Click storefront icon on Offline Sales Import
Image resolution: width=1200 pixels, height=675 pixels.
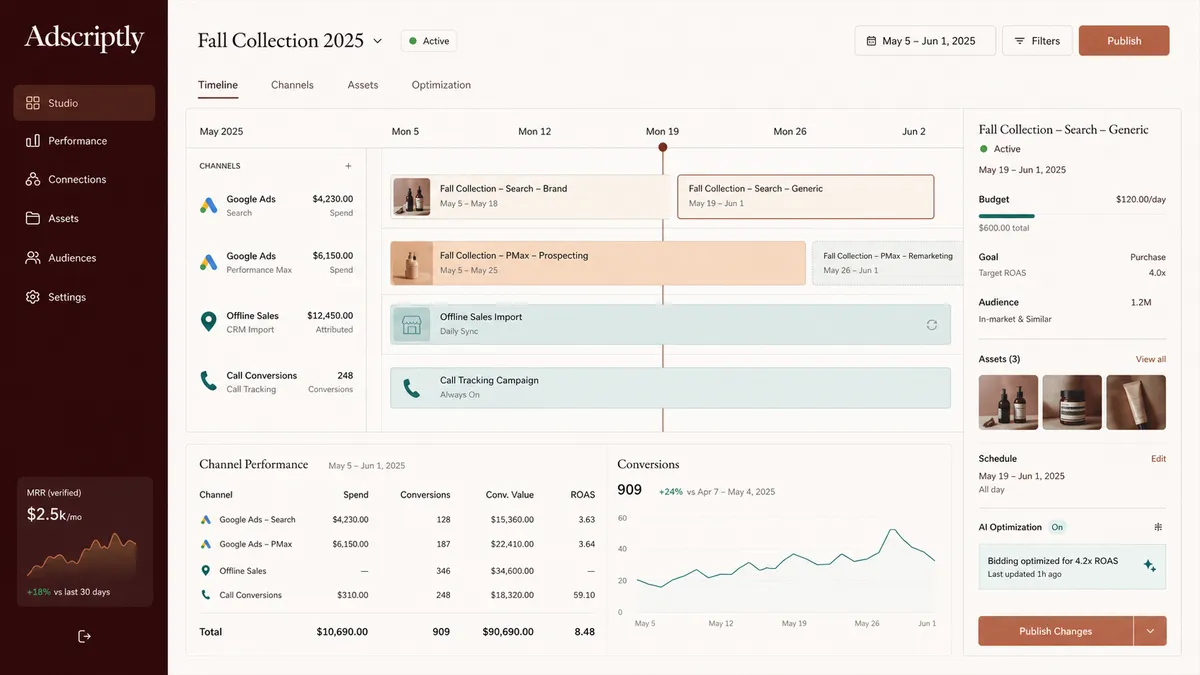410,324
